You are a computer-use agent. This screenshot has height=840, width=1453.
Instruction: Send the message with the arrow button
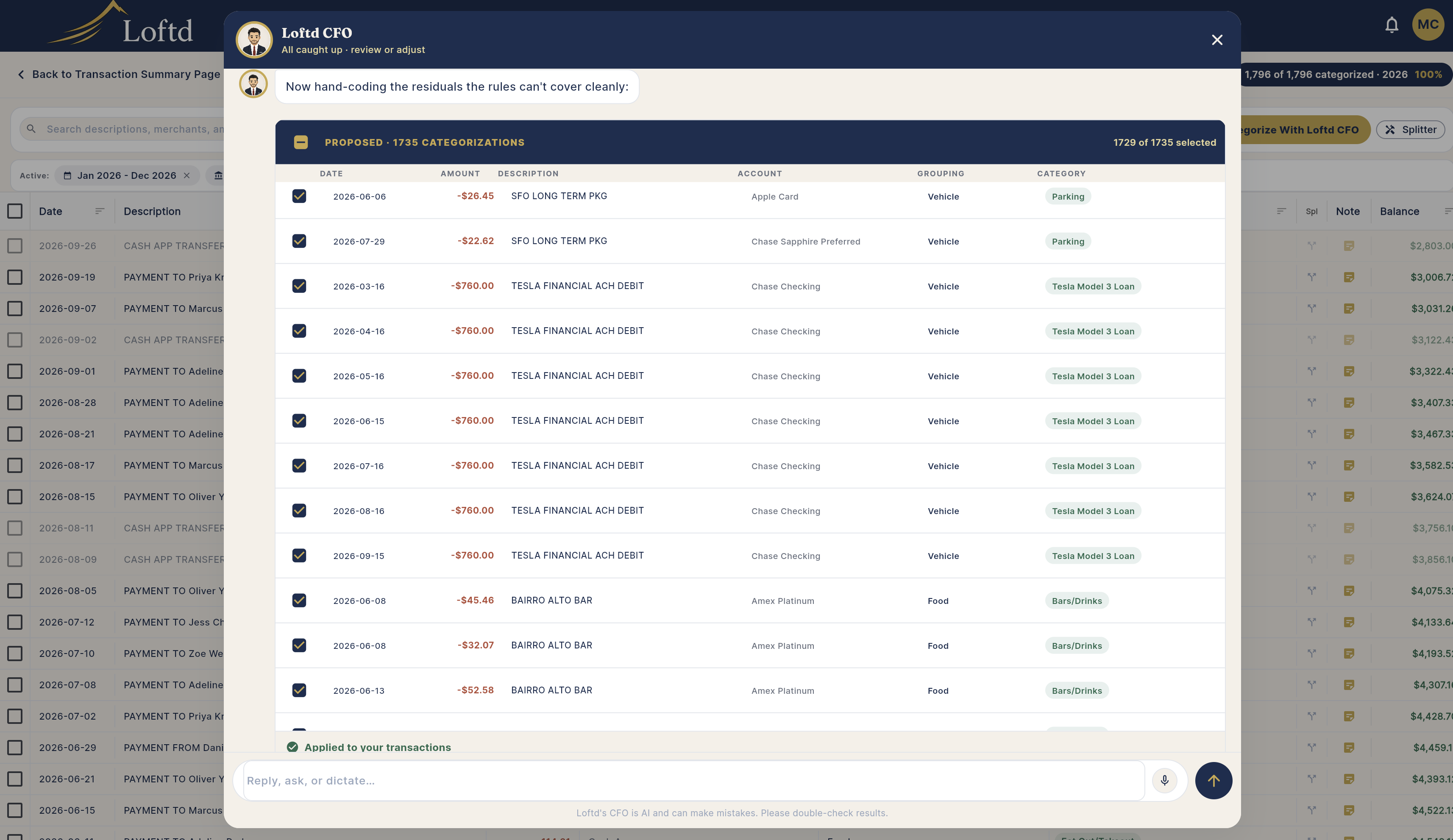1213,780
